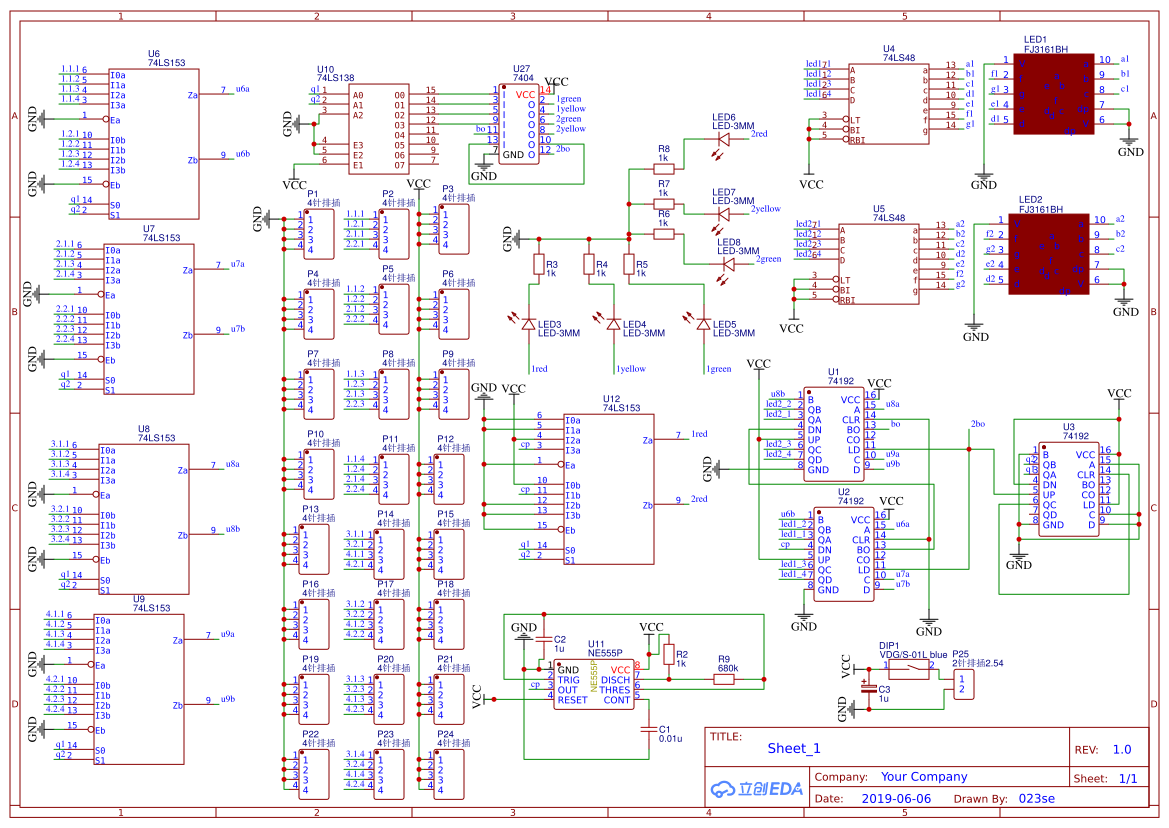Click the "THRES" pin label
The height and width of the screenshot is (828, 1169).
point(615,690)
